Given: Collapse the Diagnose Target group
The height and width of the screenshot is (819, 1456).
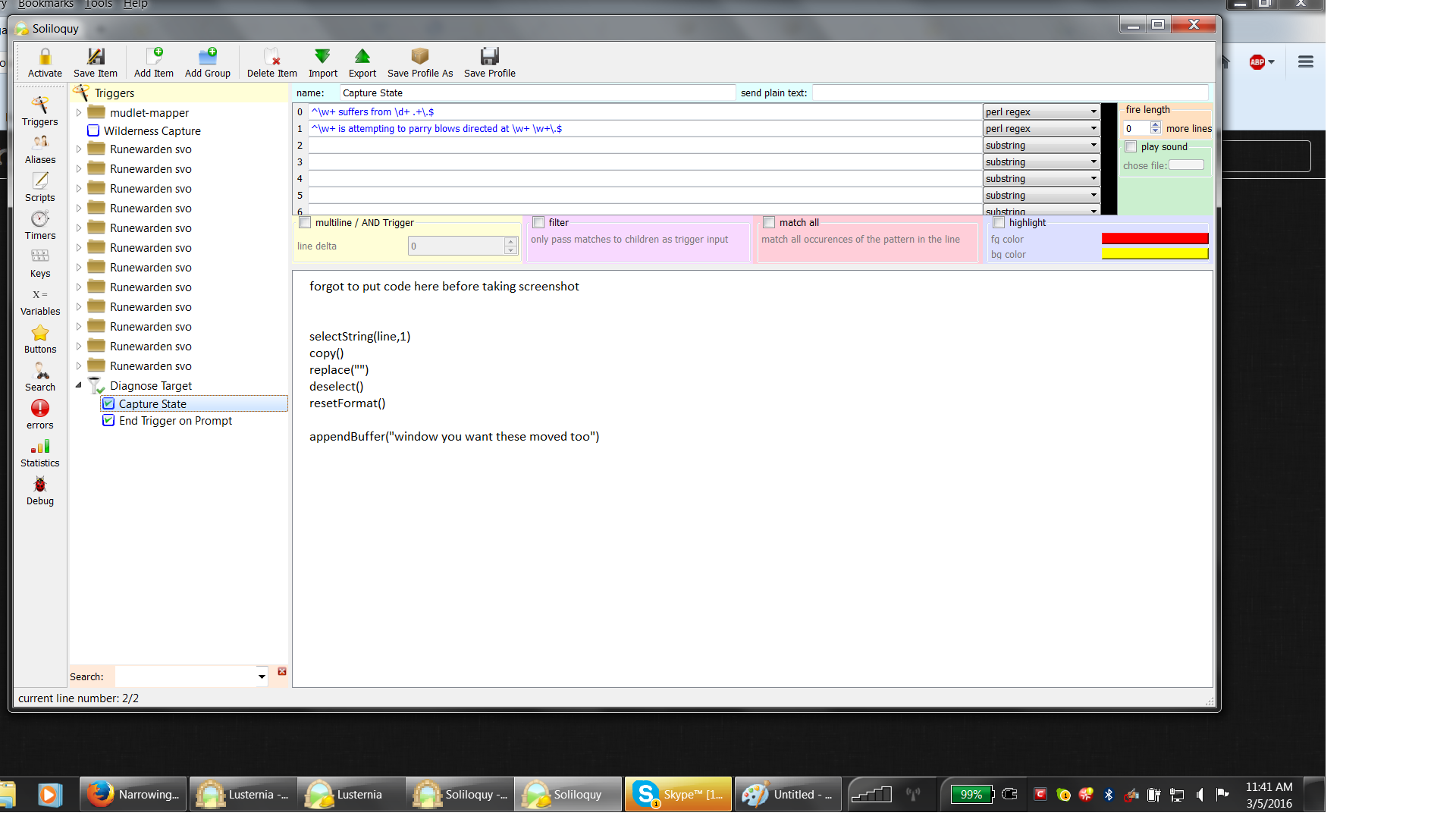Looking at the screenshot, I should click(x=78, y=385).
